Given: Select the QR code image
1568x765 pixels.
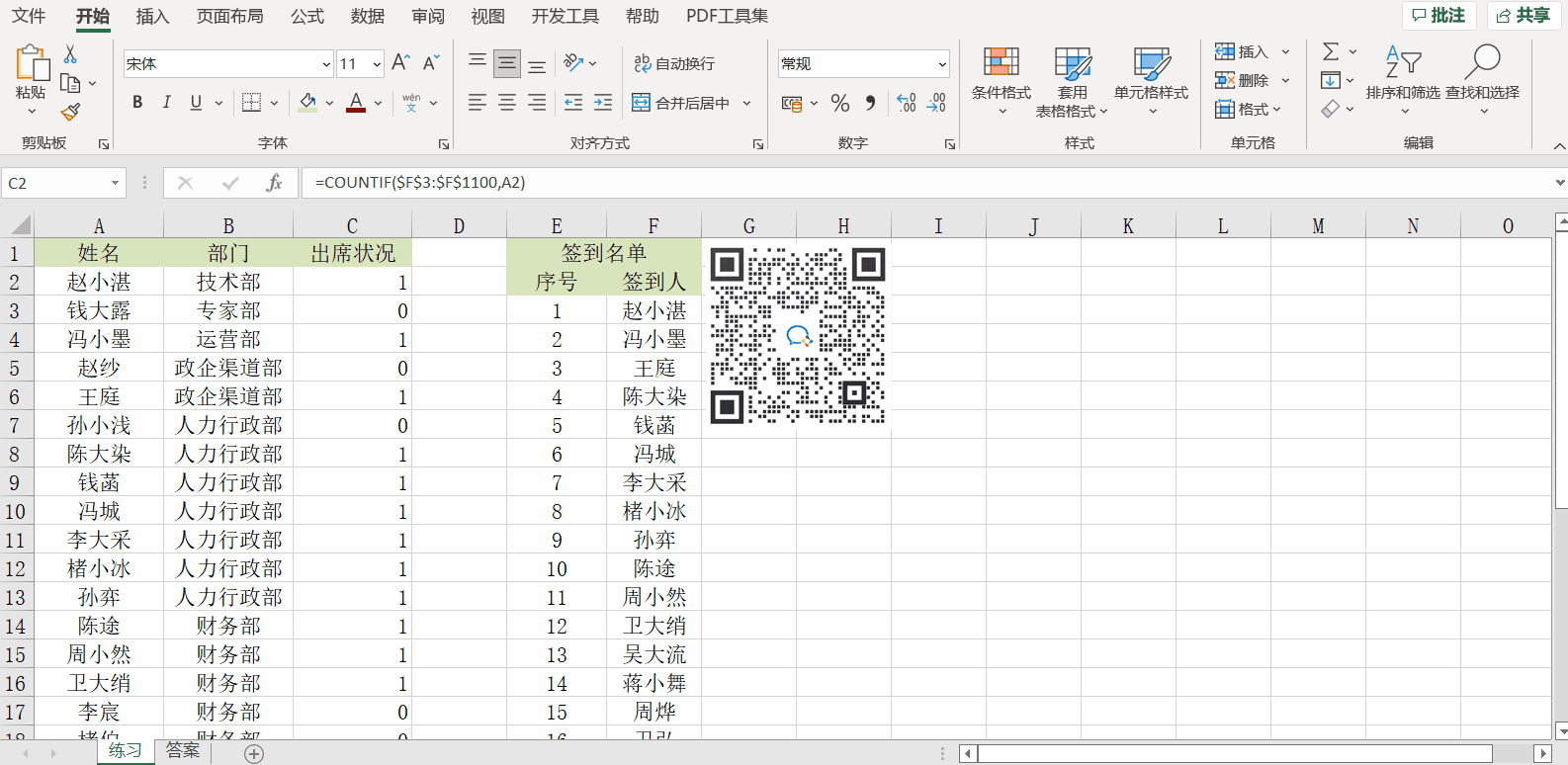Looking at the screenshot, I should [x=797, y=336].
